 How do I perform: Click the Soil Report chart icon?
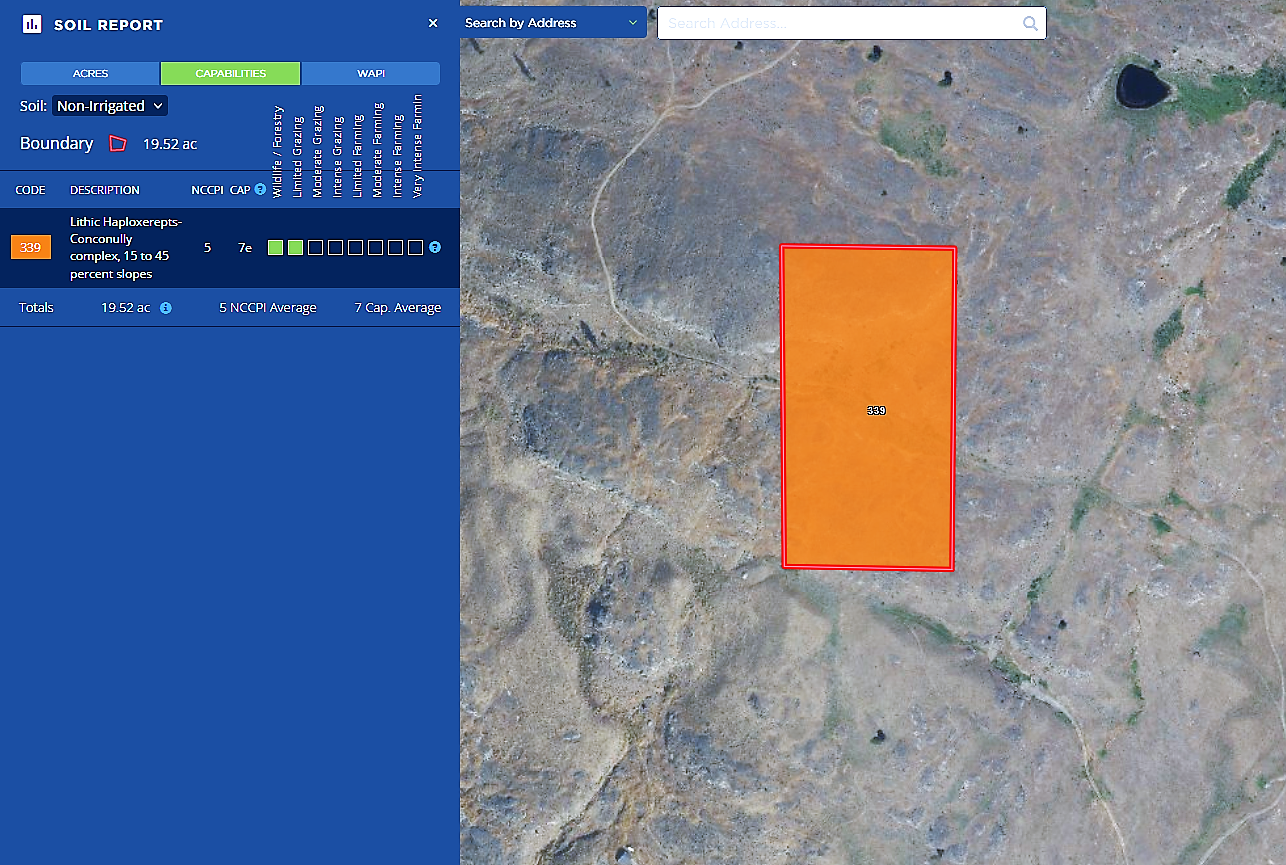tap(32, 24)
